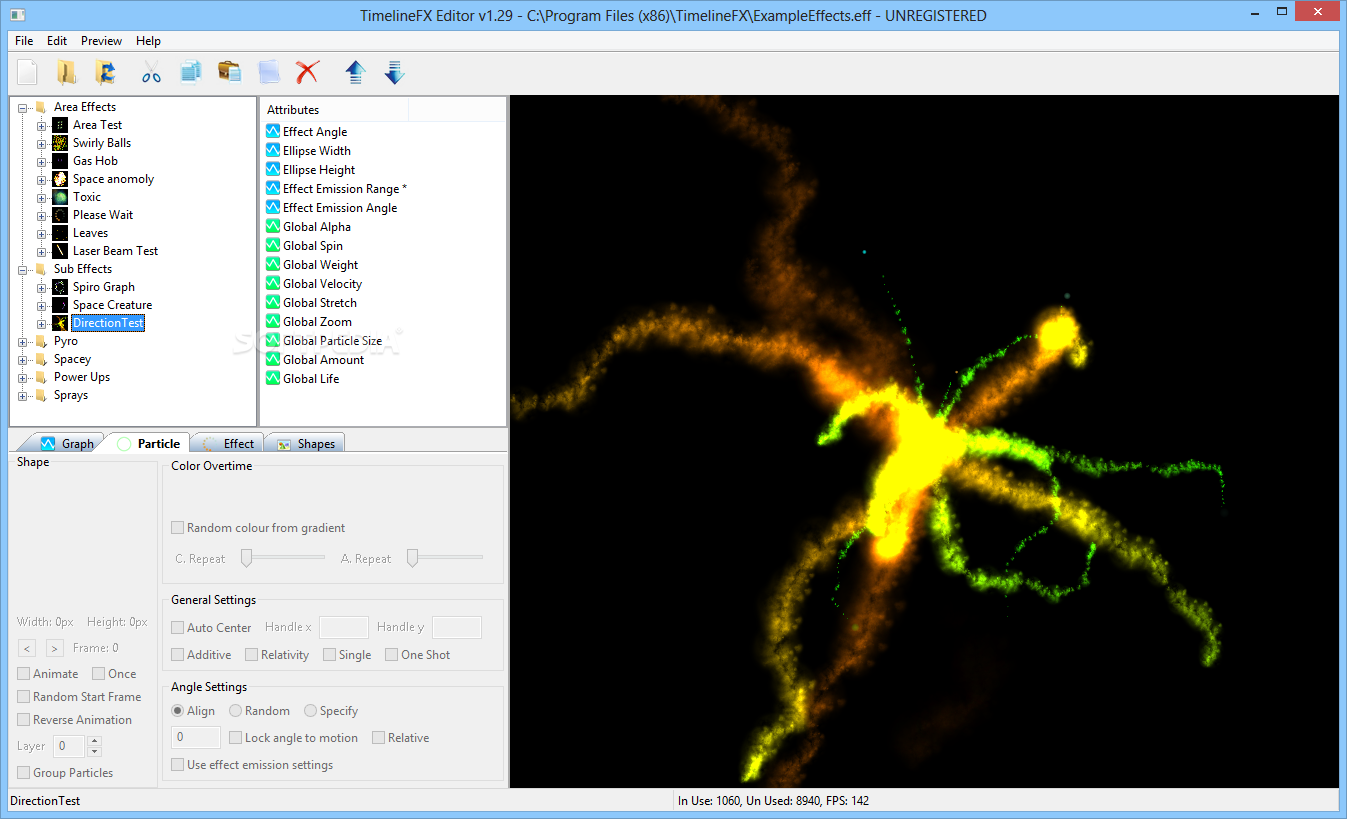Increase the Layer stepper value
Screen dimensions: 1347x819
[95, 741]
